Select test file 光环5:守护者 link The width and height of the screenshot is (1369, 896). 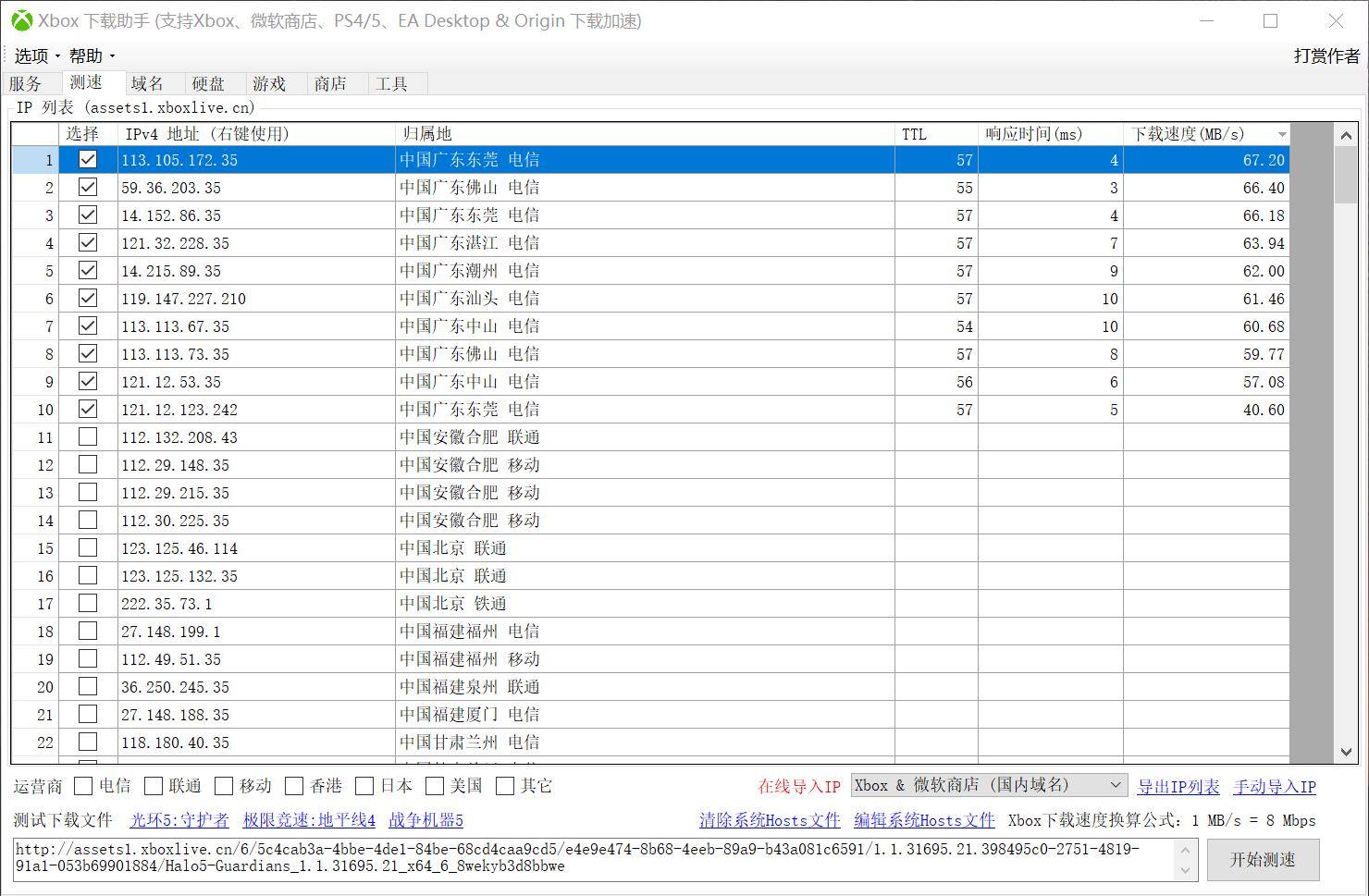179,820
